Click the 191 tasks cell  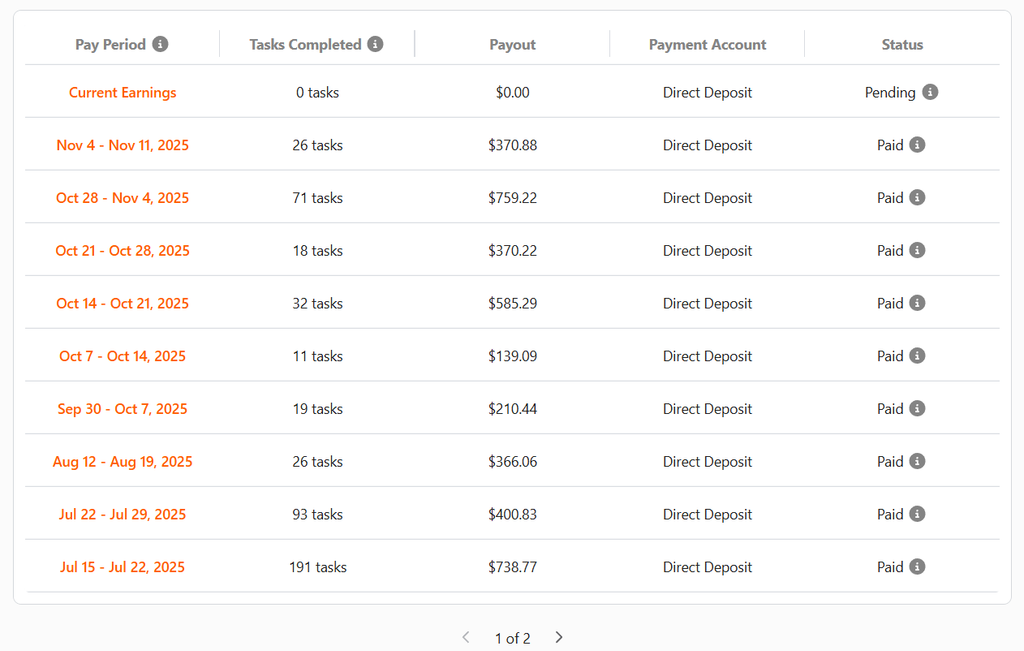tap(317, 567)
